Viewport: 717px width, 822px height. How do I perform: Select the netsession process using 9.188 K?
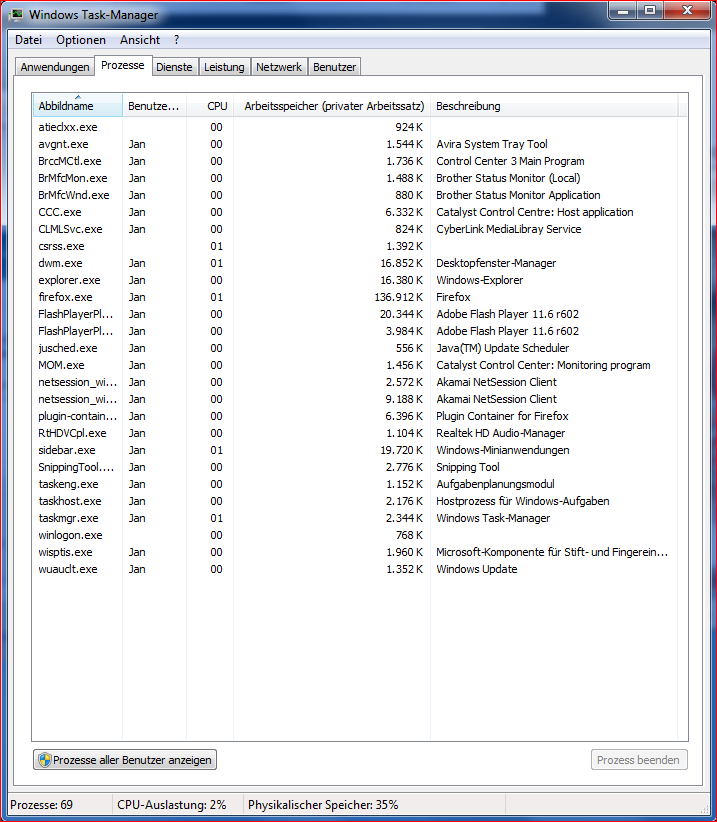[x=354, y=399]
